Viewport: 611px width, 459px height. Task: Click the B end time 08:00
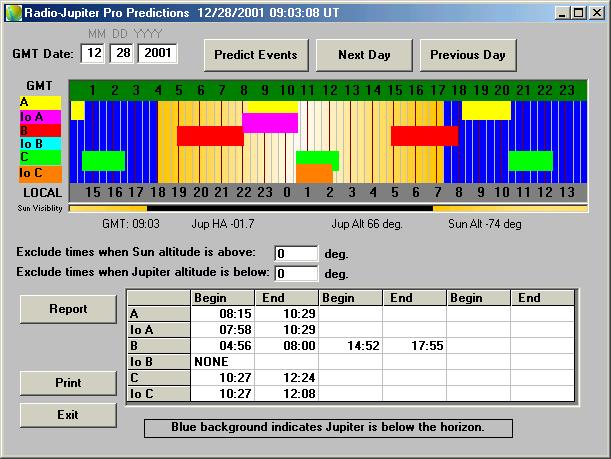point(286,346)
